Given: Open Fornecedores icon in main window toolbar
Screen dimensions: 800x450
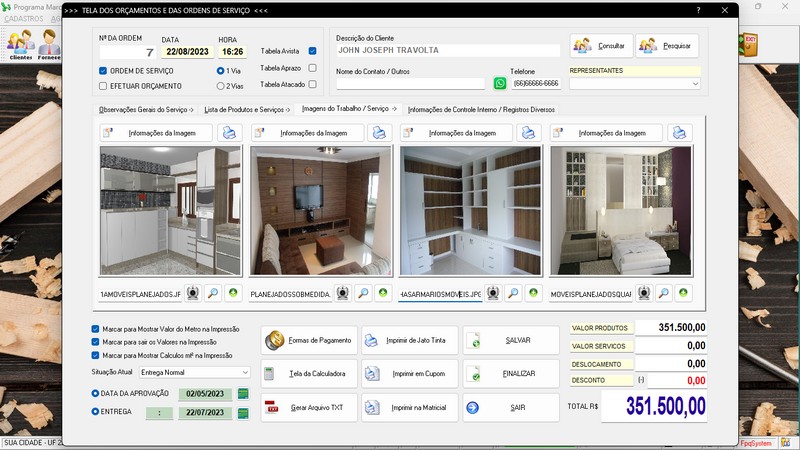Looking at the screenshot, I should 49,45.
